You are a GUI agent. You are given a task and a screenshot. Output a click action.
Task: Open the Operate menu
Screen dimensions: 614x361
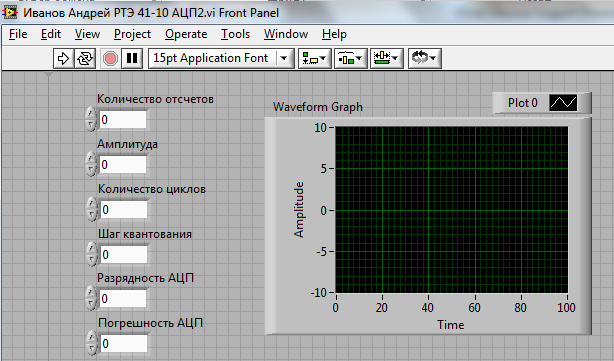click(186, 34)
